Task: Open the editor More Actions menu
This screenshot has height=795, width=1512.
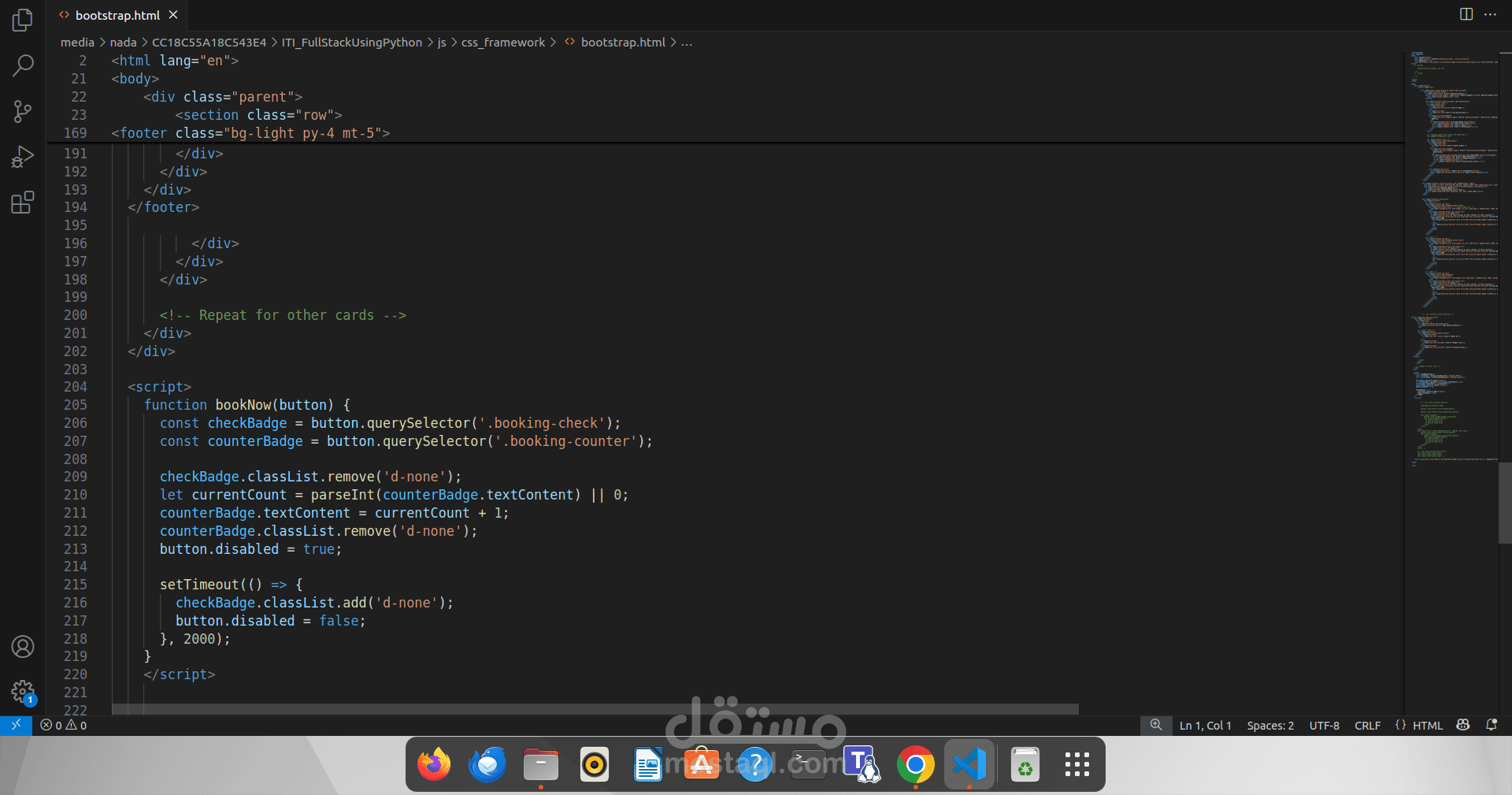Action: point(1492,14)
